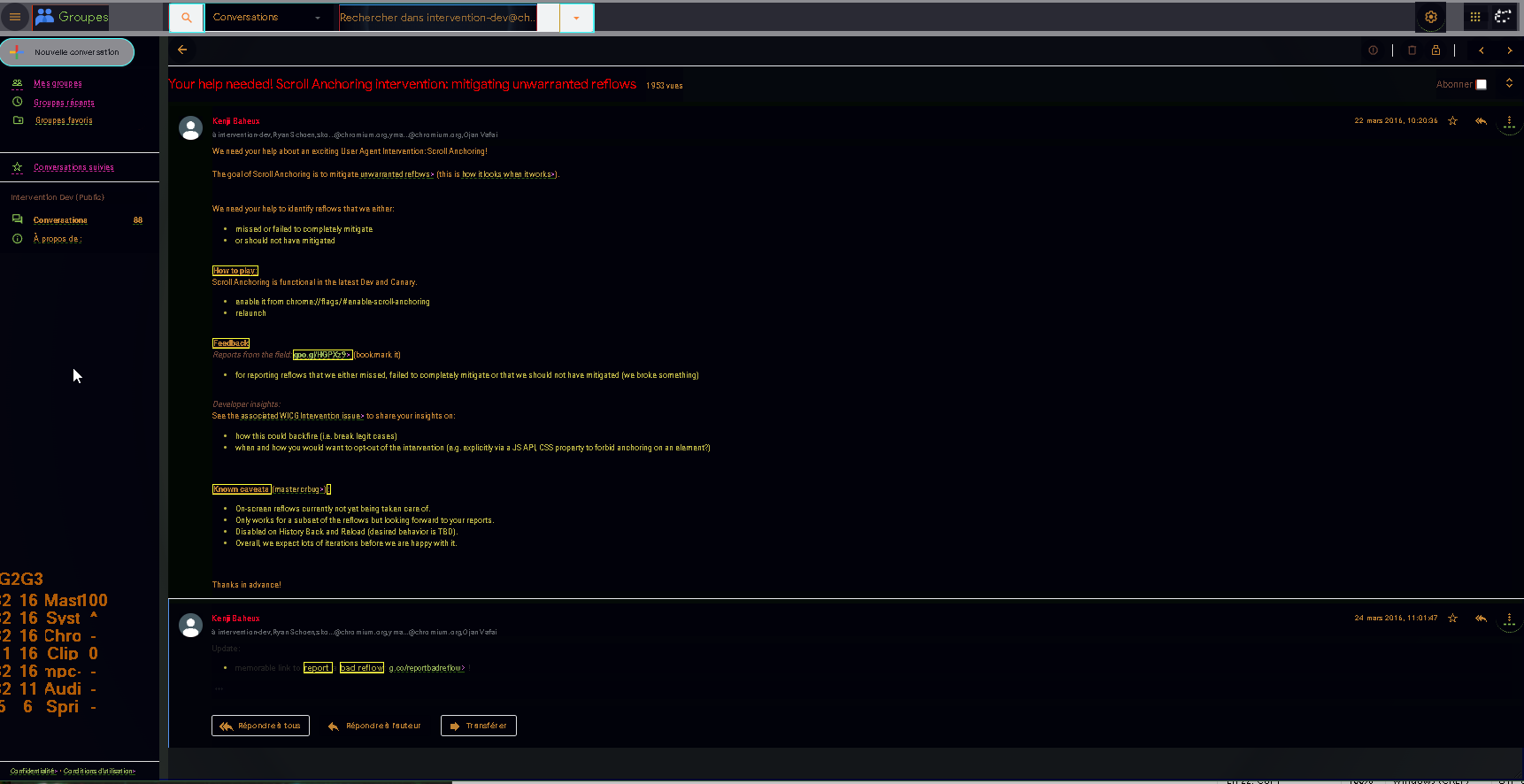This screenshot has width=1524, height=784.
Task: Click the 88 conversations count
Action: [x=138, y=220]
